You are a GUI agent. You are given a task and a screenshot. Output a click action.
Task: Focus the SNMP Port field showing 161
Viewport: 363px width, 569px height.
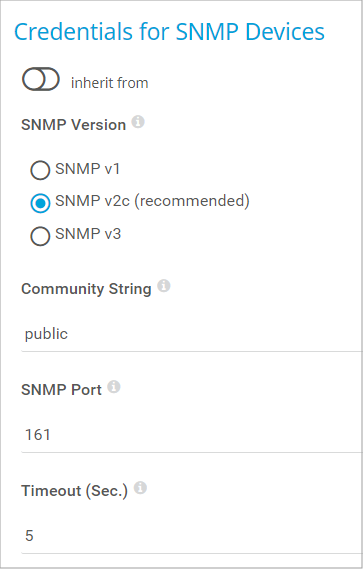192,435
